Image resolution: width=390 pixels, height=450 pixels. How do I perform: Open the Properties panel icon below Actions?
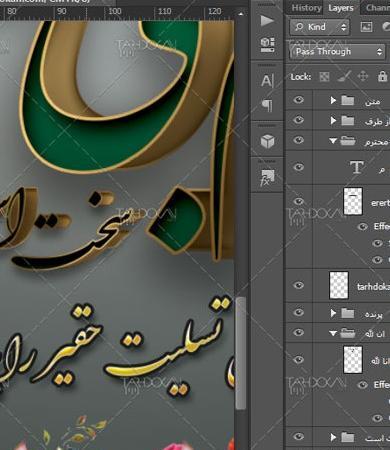point(267,45)
